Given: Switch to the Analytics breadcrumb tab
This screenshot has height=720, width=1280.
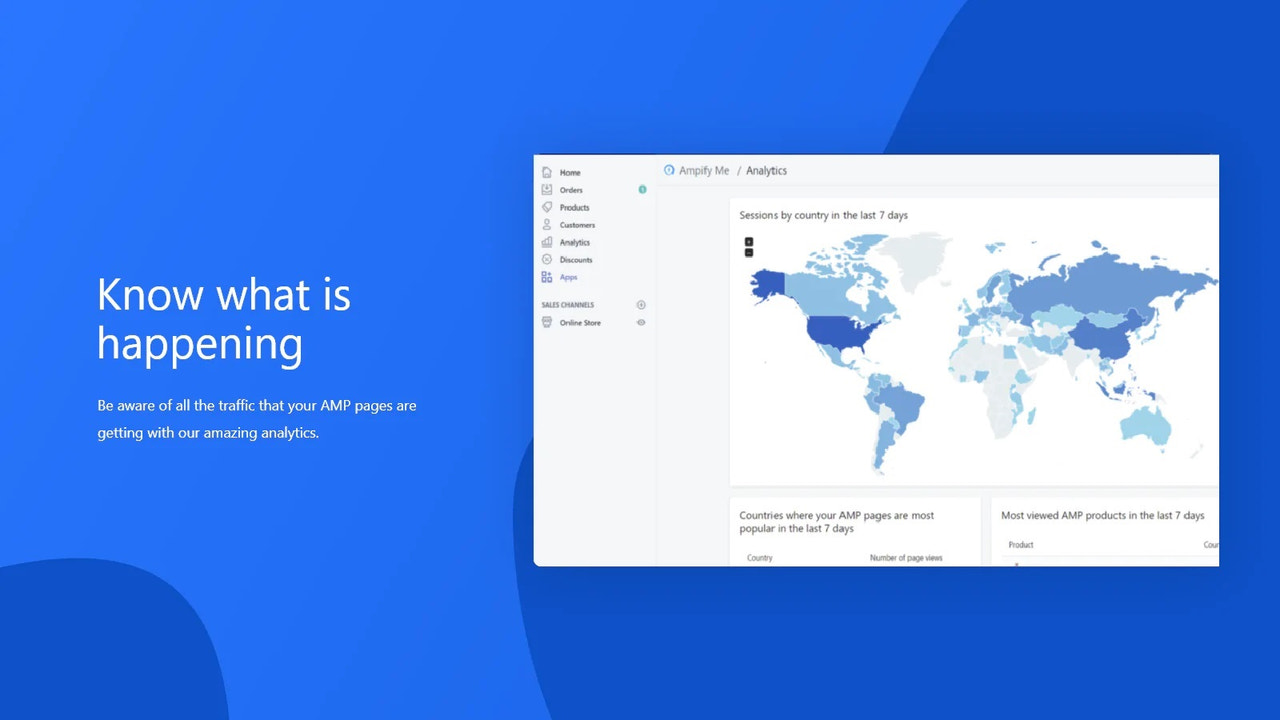Looking at the screenshot, I should click(766, 170).
